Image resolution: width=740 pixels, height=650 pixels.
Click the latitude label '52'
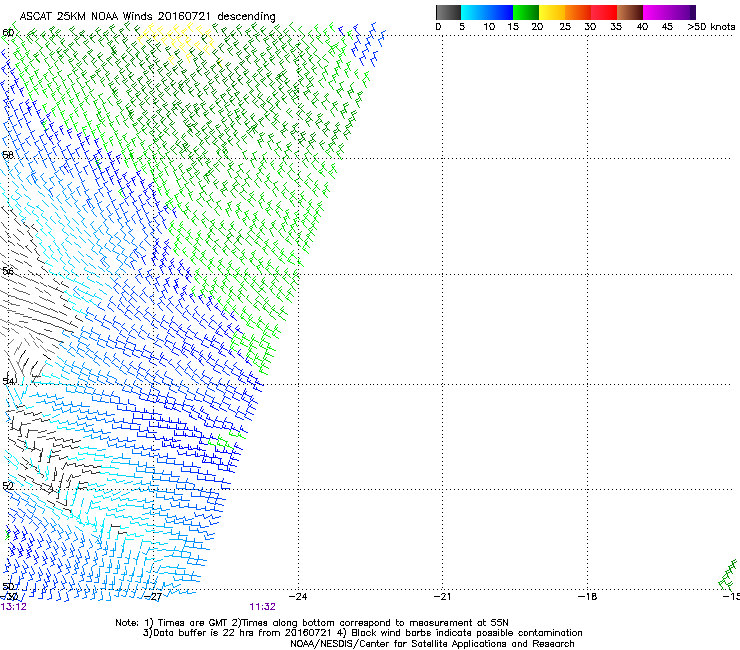tap(8, 486)
